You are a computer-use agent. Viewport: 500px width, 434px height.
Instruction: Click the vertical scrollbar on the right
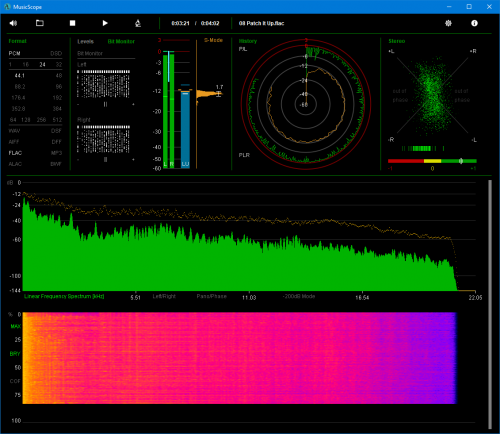(490, 304)
